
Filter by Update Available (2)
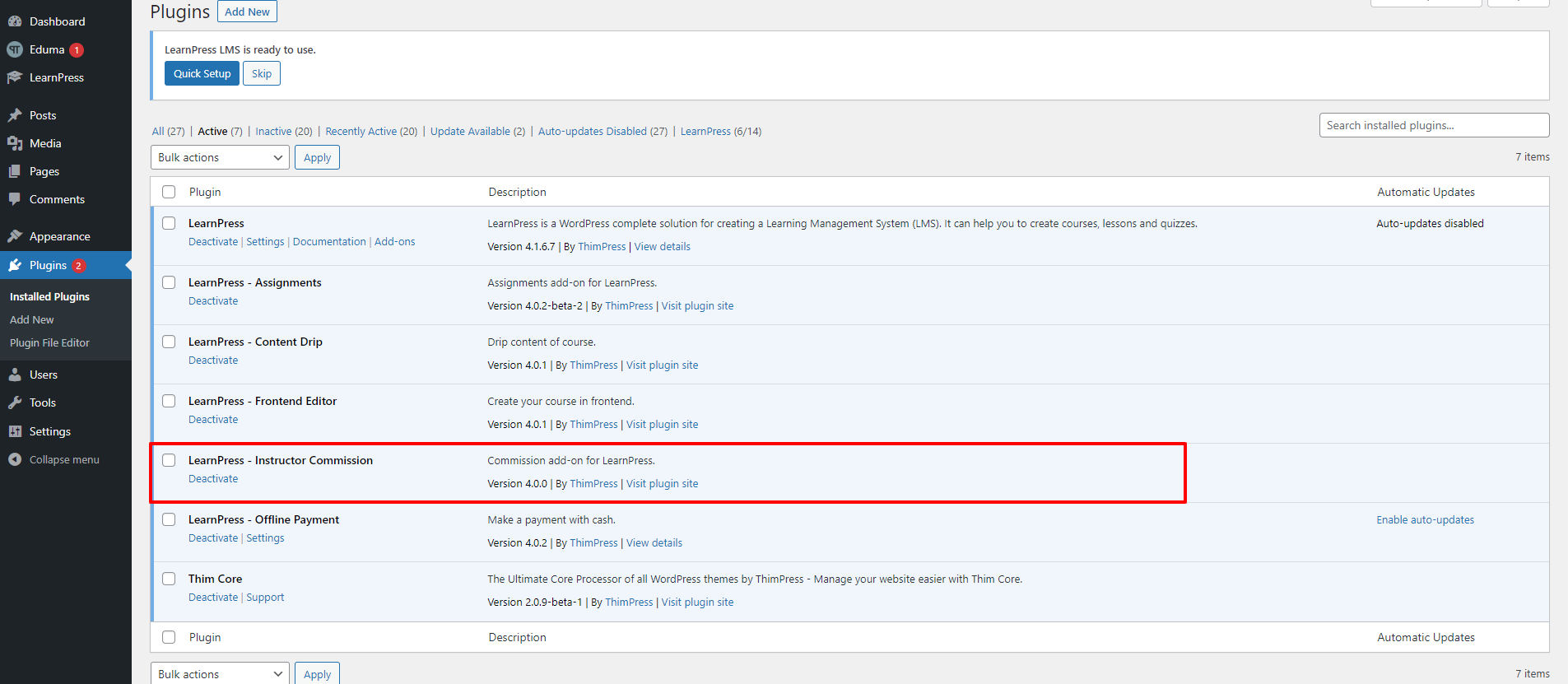[x=477, y=132]
